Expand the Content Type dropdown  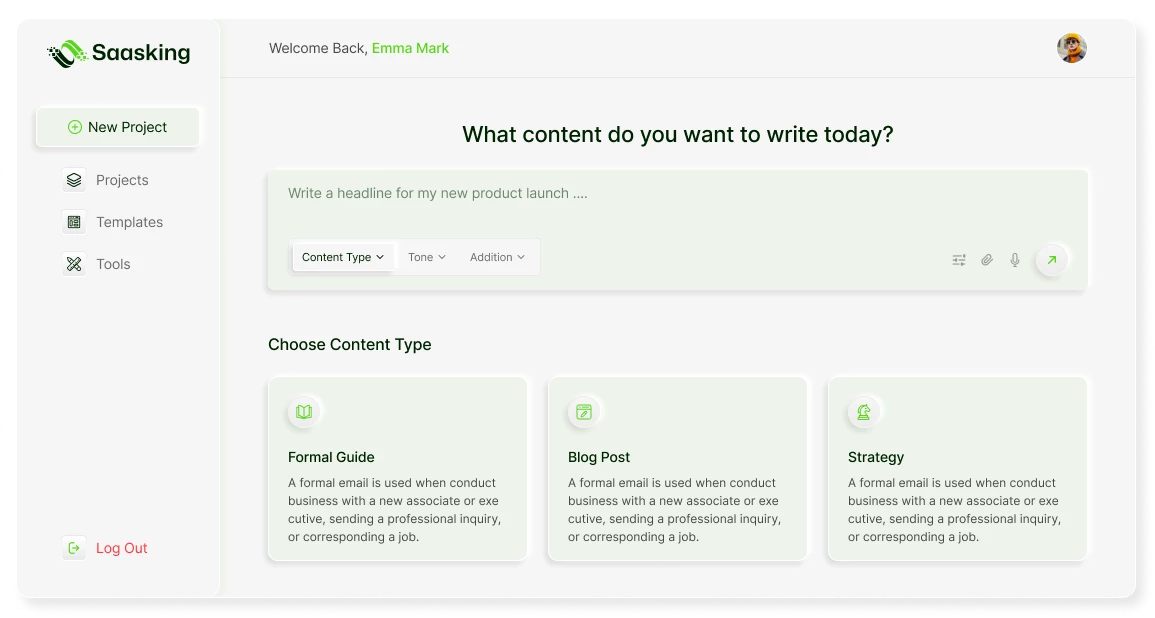pos(343,257)
